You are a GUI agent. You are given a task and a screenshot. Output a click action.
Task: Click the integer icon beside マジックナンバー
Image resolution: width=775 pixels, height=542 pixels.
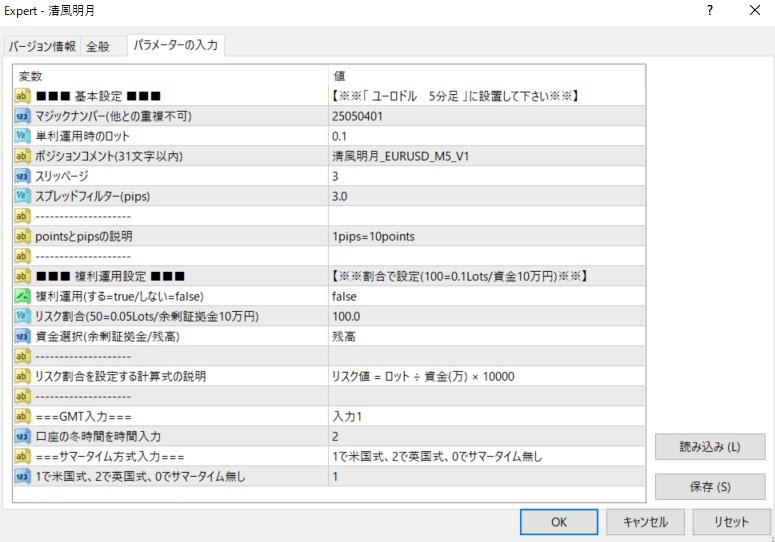tap(22, 116)
